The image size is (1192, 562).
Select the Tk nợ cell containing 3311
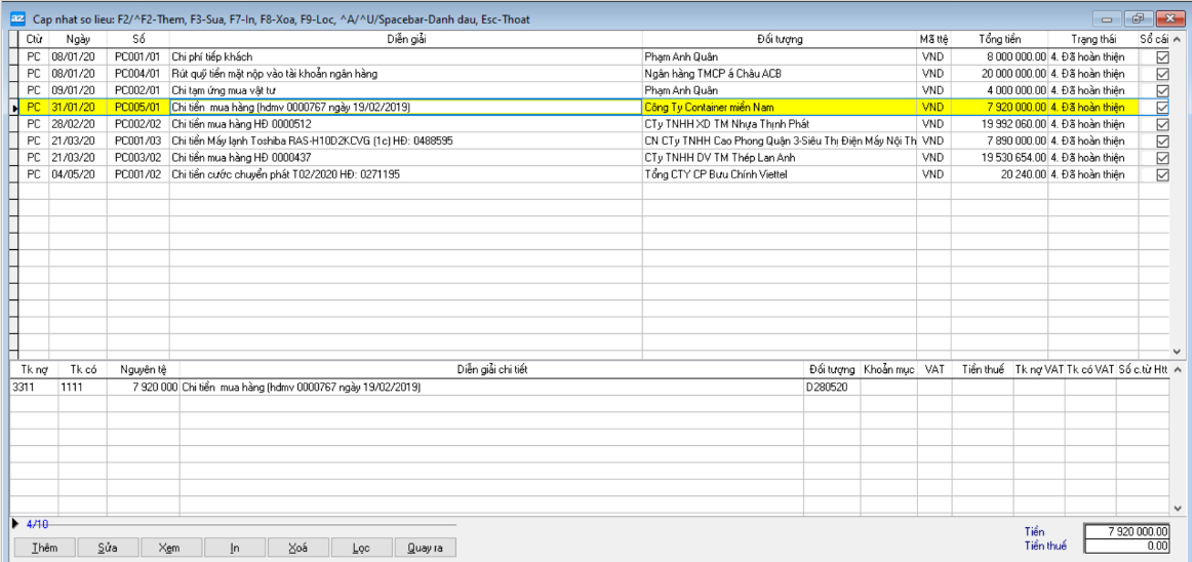point(29,387)
